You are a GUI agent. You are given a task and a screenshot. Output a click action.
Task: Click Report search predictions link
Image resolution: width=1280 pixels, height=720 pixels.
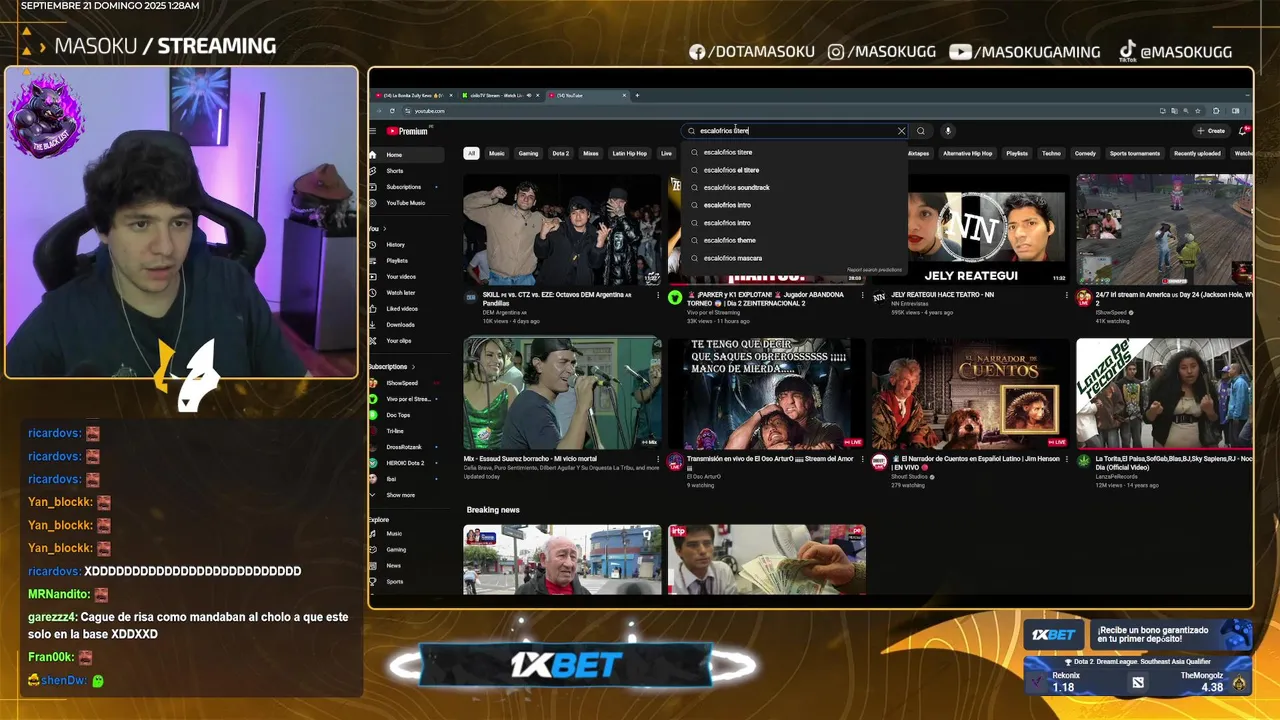pos(875,270)
